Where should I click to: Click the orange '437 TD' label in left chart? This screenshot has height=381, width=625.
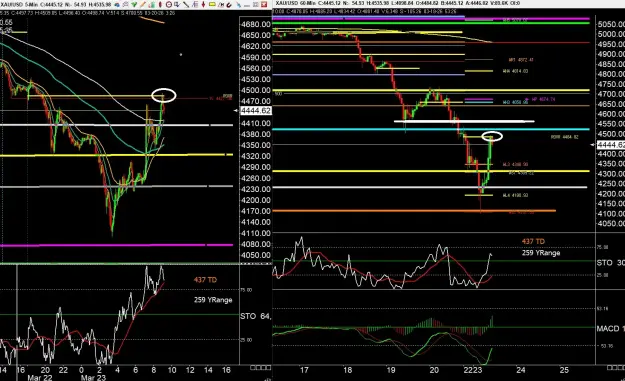[x=205, y=280]
